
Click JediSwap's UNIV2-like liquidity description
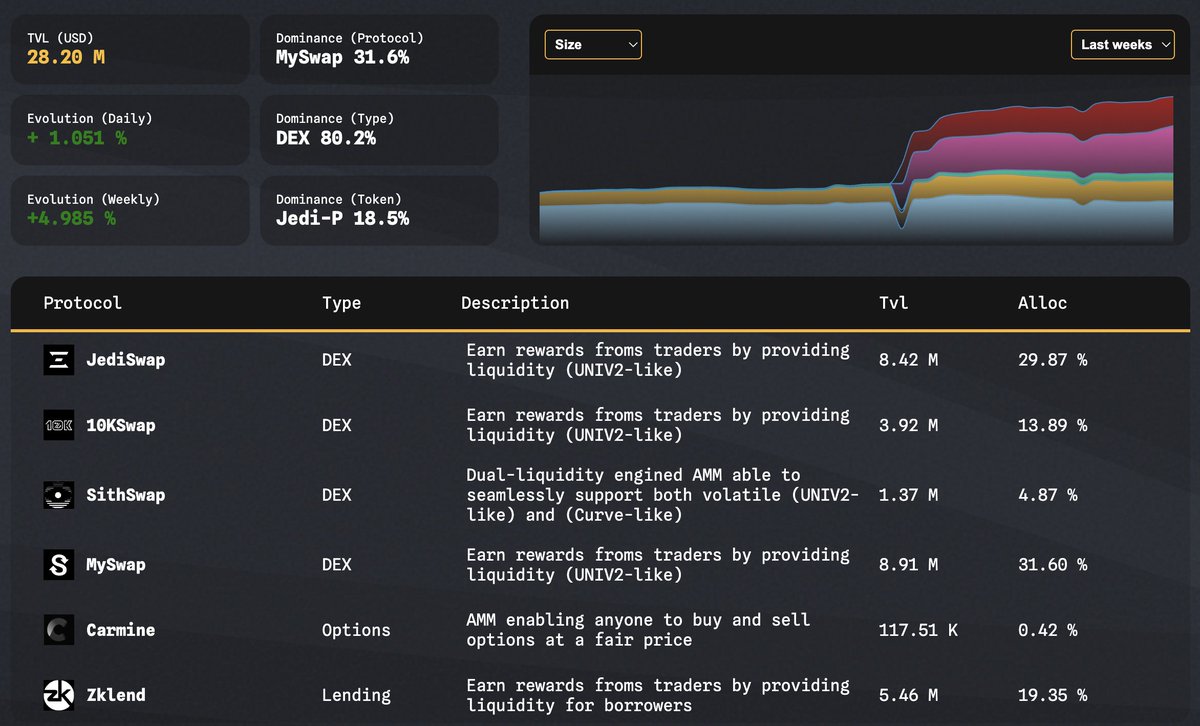pyautogui.click(x=658, y=360)
